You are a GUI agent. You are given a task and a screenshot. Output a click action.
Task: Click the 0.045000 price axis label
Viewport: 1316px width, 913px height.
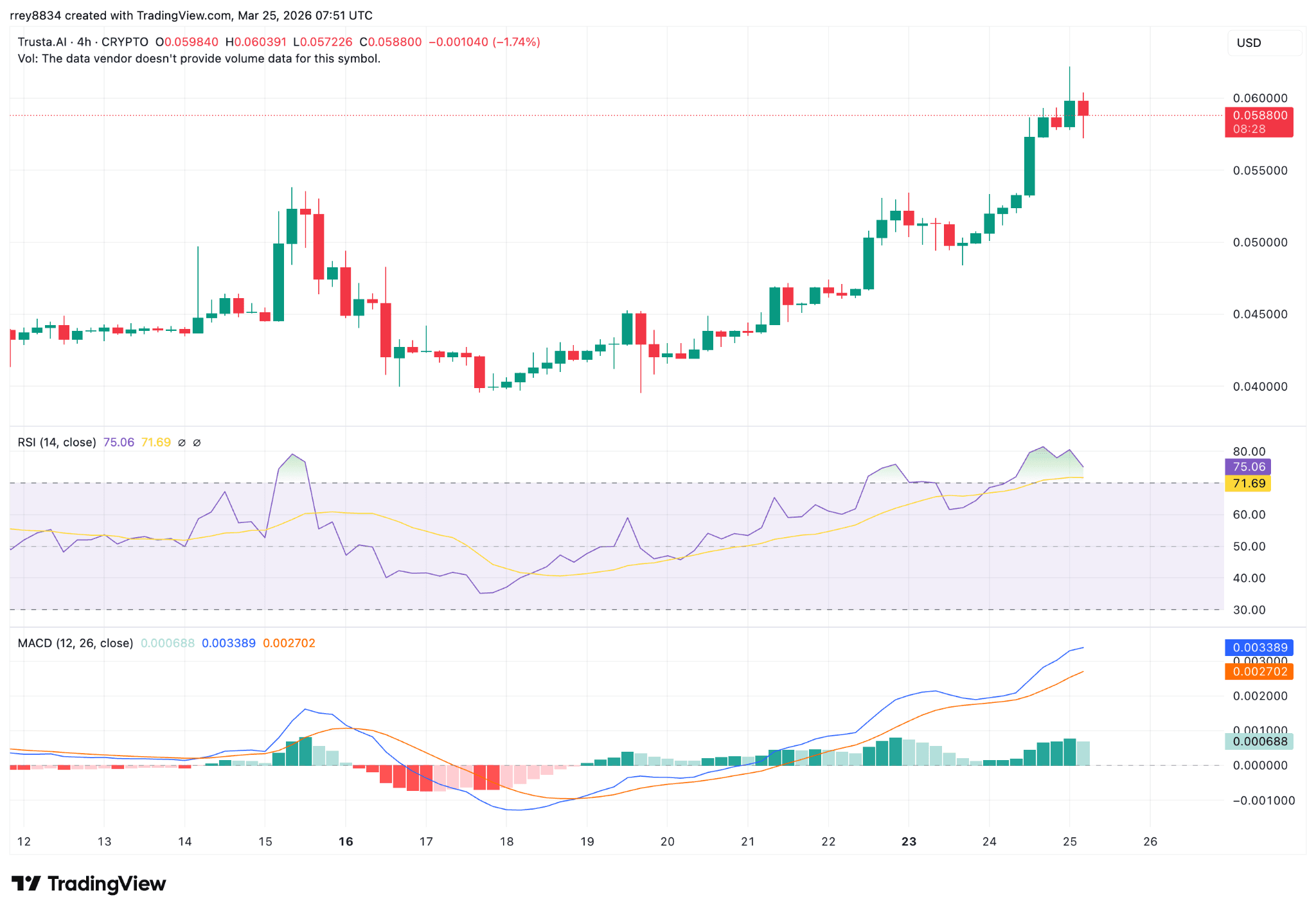1260,314
